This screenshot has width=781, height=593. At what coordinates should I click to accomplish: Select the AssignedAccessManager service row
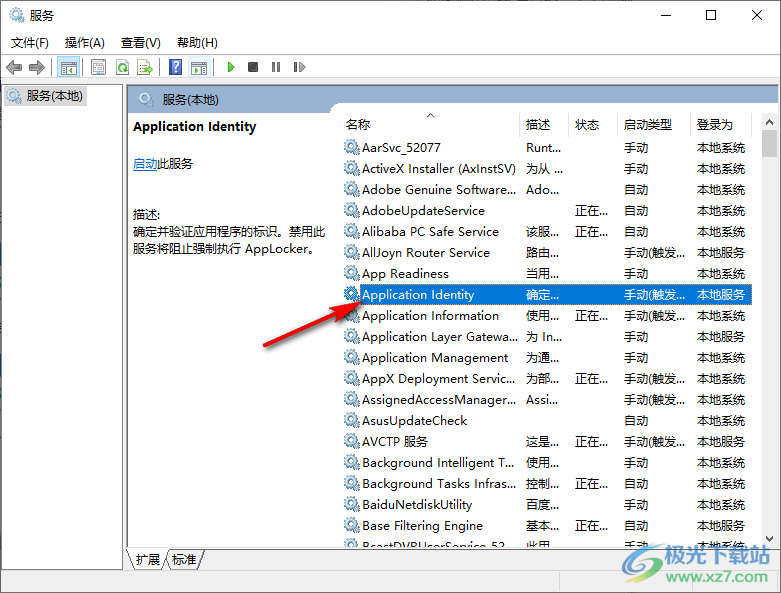click(547, 399)
